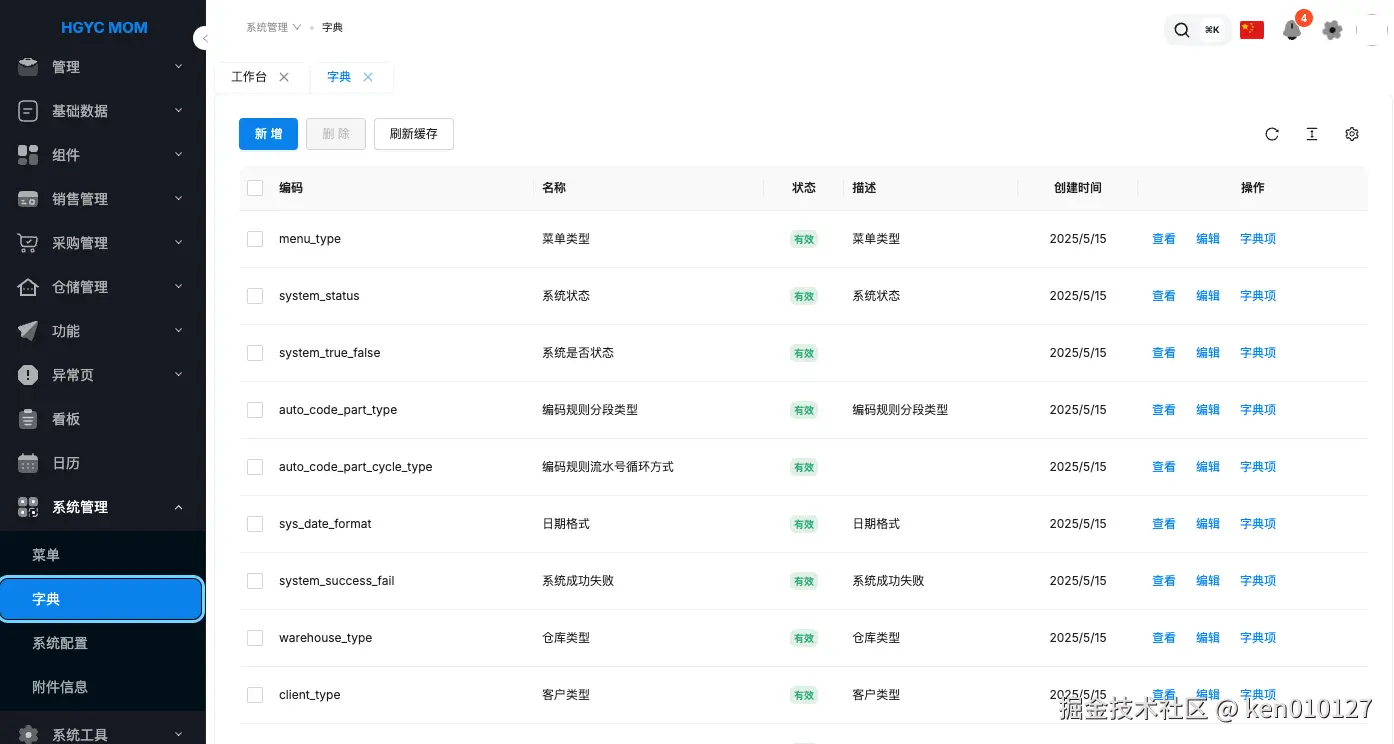Click the 系统工具 gear icon
1394x744 pixels.
click(28, 734)
